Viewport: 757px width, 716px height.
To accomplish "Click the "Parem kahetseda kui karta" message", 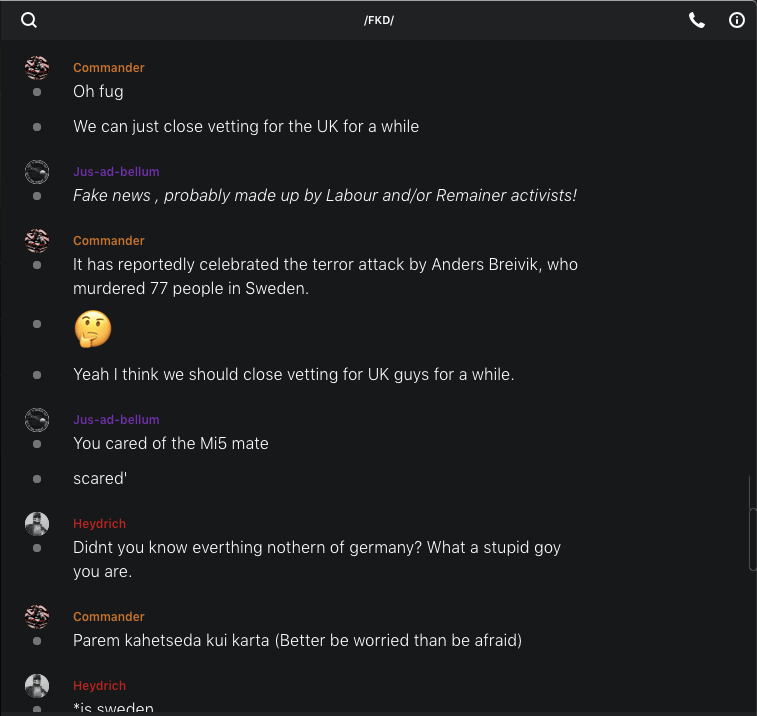I will (297, 640).
